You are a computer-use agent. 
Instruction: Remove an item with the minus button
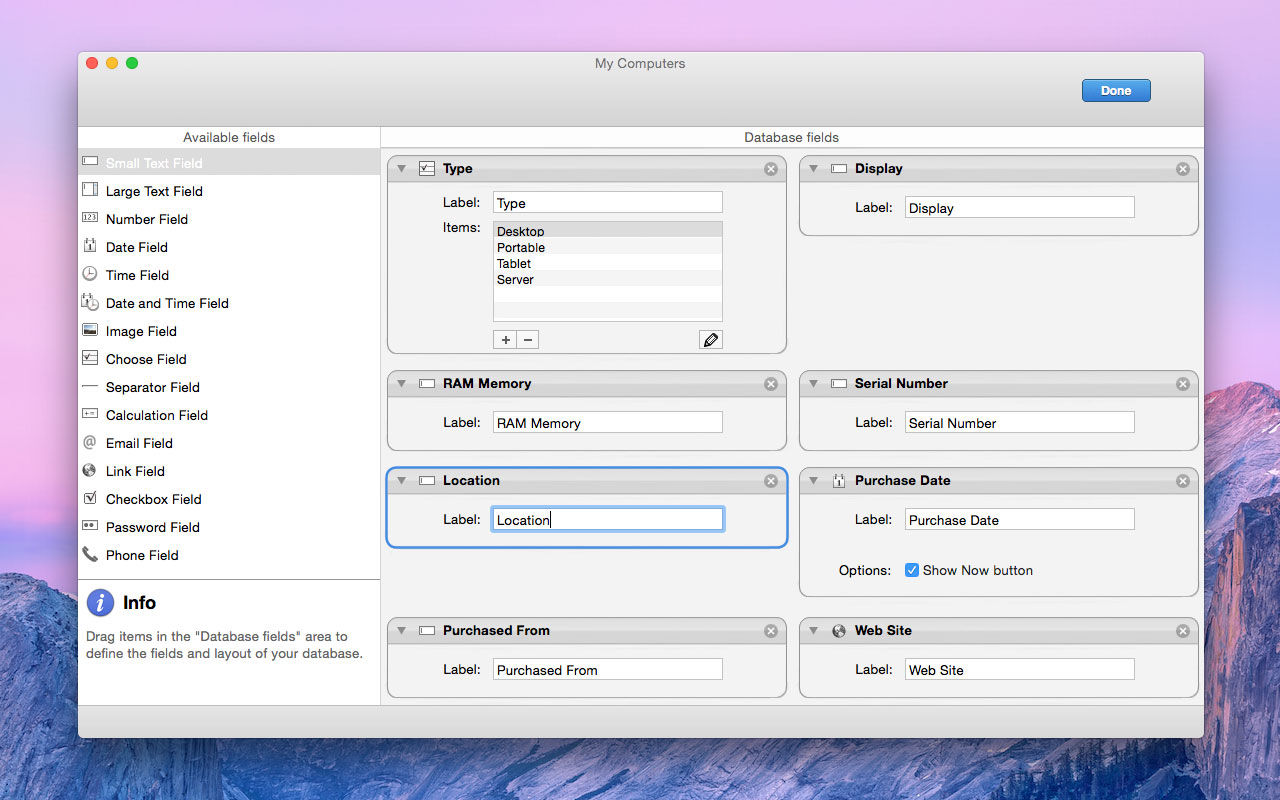point(528,340)
